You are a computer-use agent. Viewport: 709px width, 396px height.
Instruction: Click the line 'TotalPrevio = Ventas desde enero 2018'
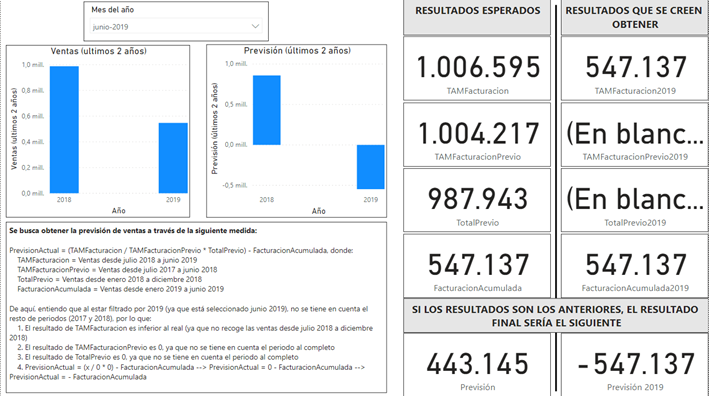click(x=109, y=279)
